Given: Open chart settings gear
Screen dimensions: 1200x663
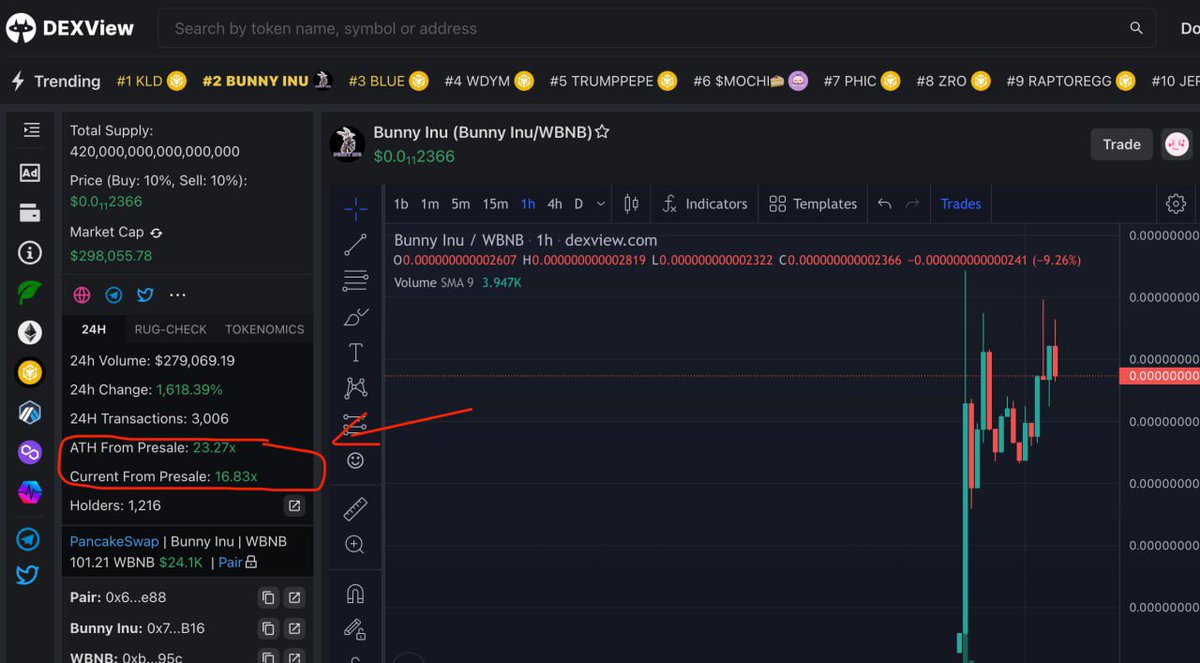Looking at the screenshot, I should click(x=1176, y=204).
